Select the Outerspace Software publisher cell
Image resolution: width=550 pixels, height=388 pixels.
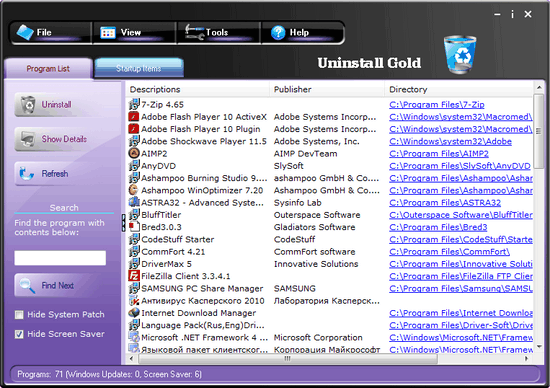(x=317, y=215)
